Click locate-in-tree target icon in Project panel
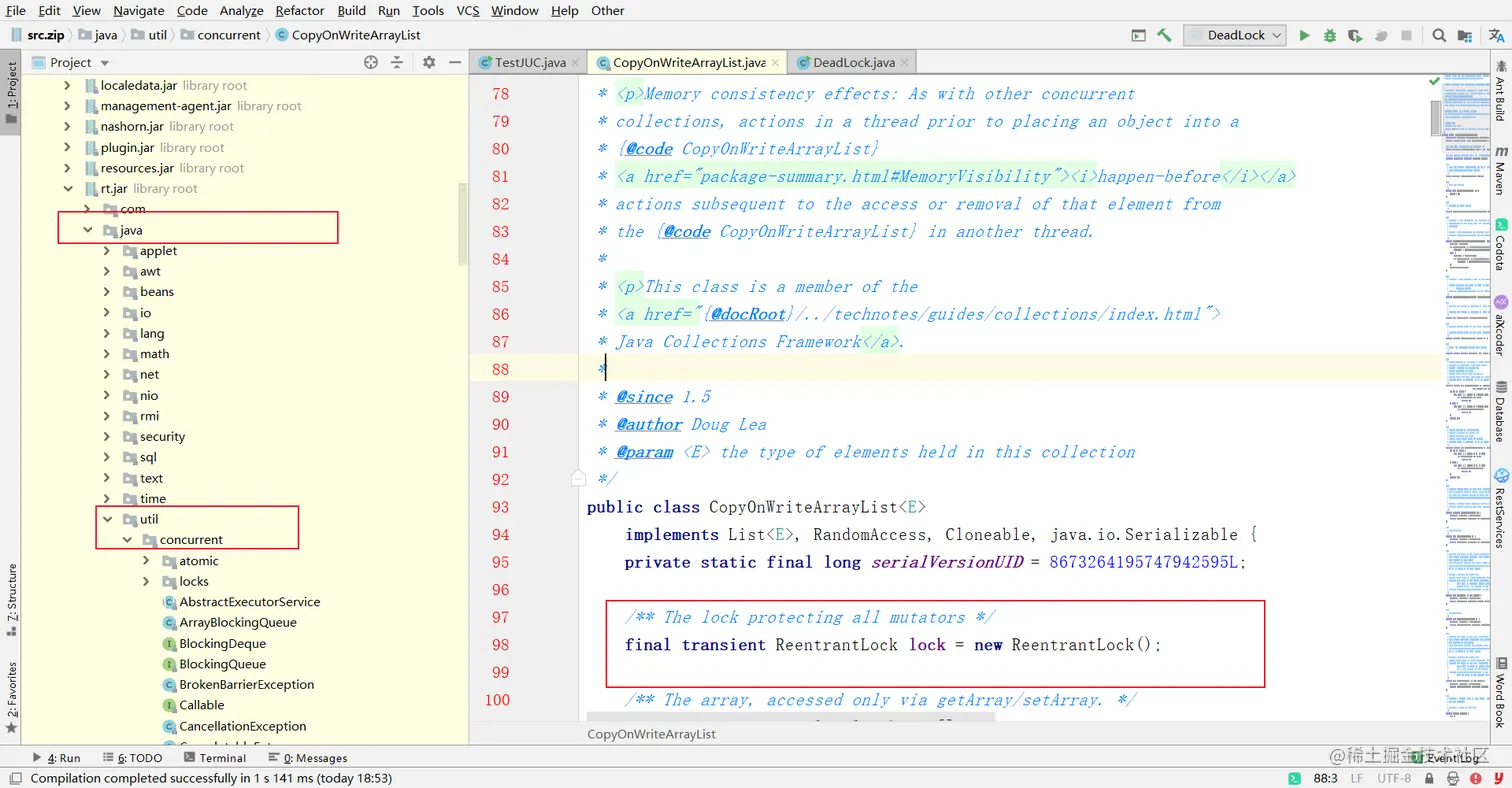Screen dimensions: 1512x788 tap(371, 62)
